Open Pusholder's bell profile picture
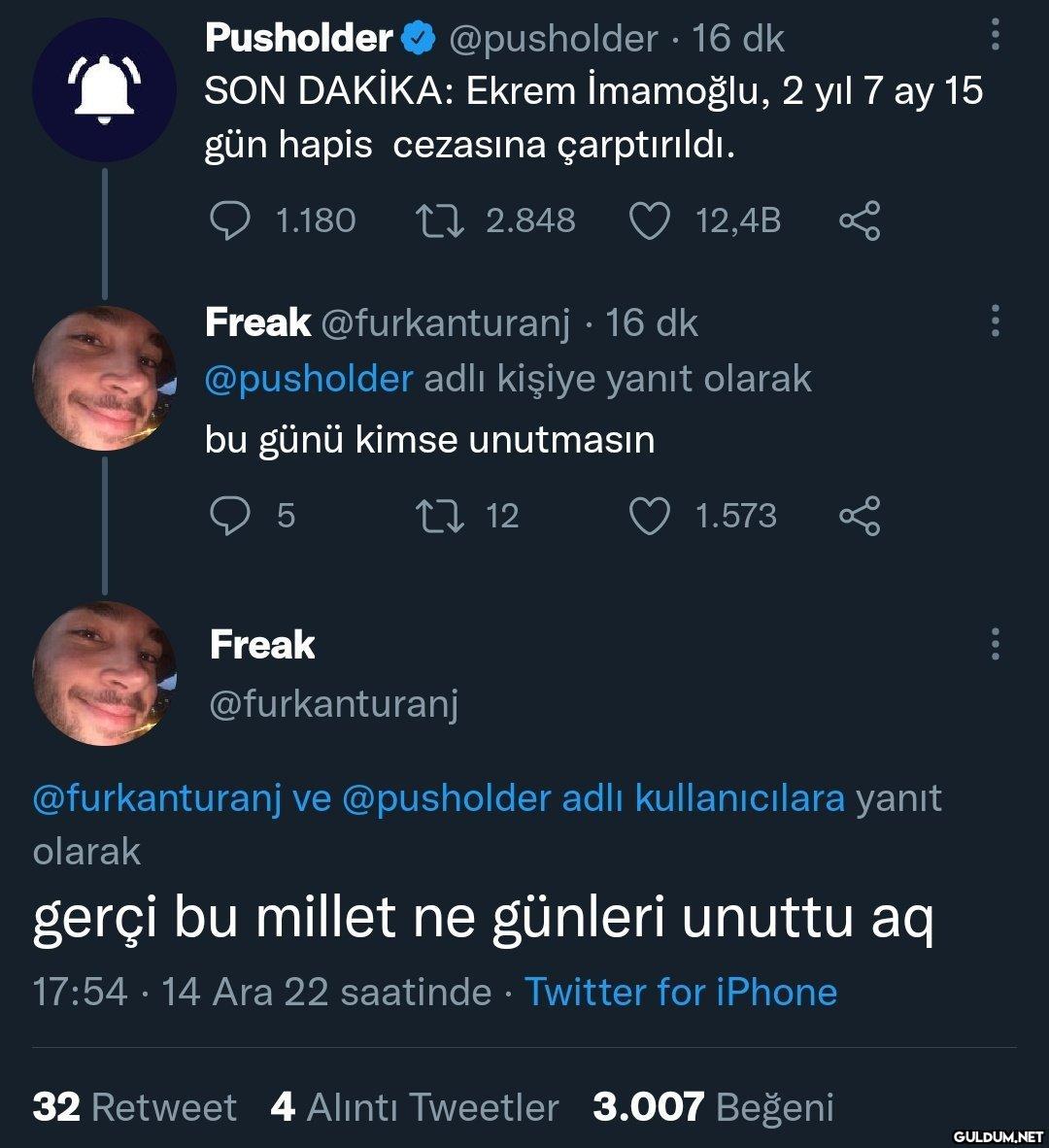This screenshot has width=1049, height=1148. 105,88
